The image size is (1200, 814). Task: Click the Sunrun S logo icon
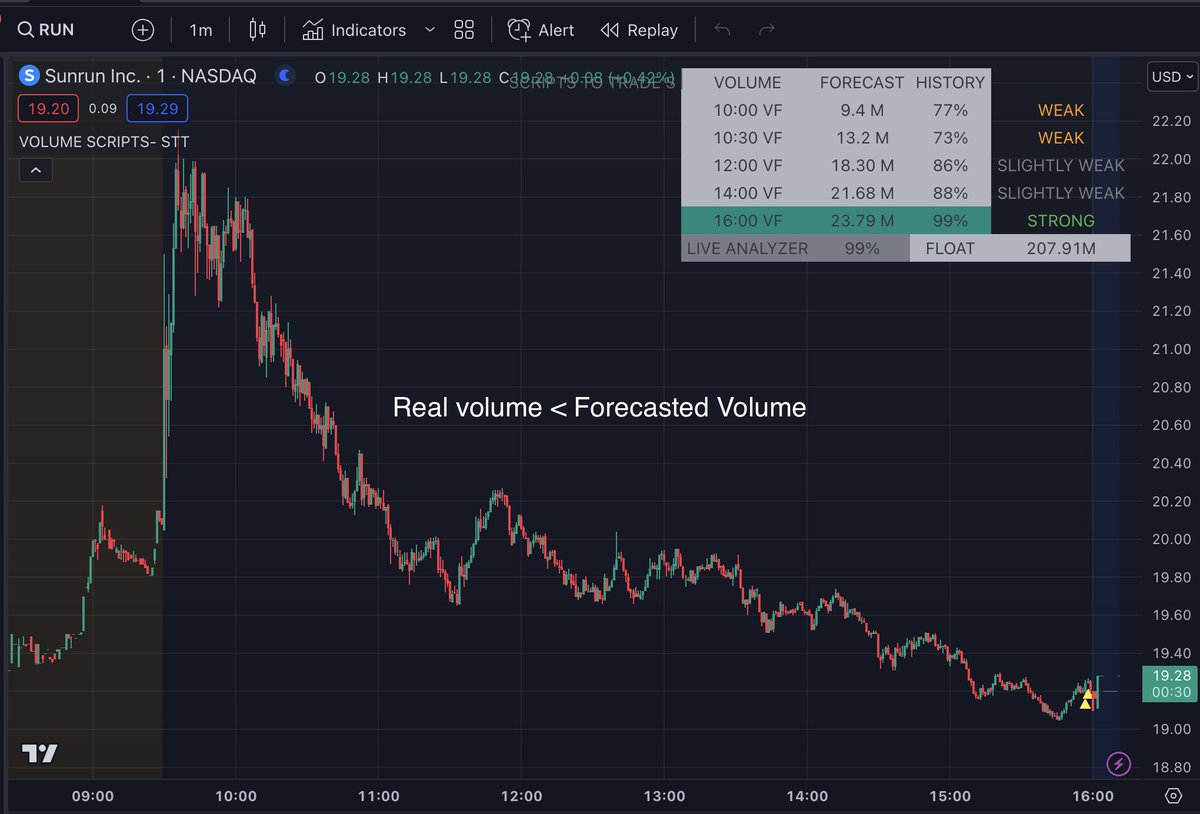click(x=29, y=75)
